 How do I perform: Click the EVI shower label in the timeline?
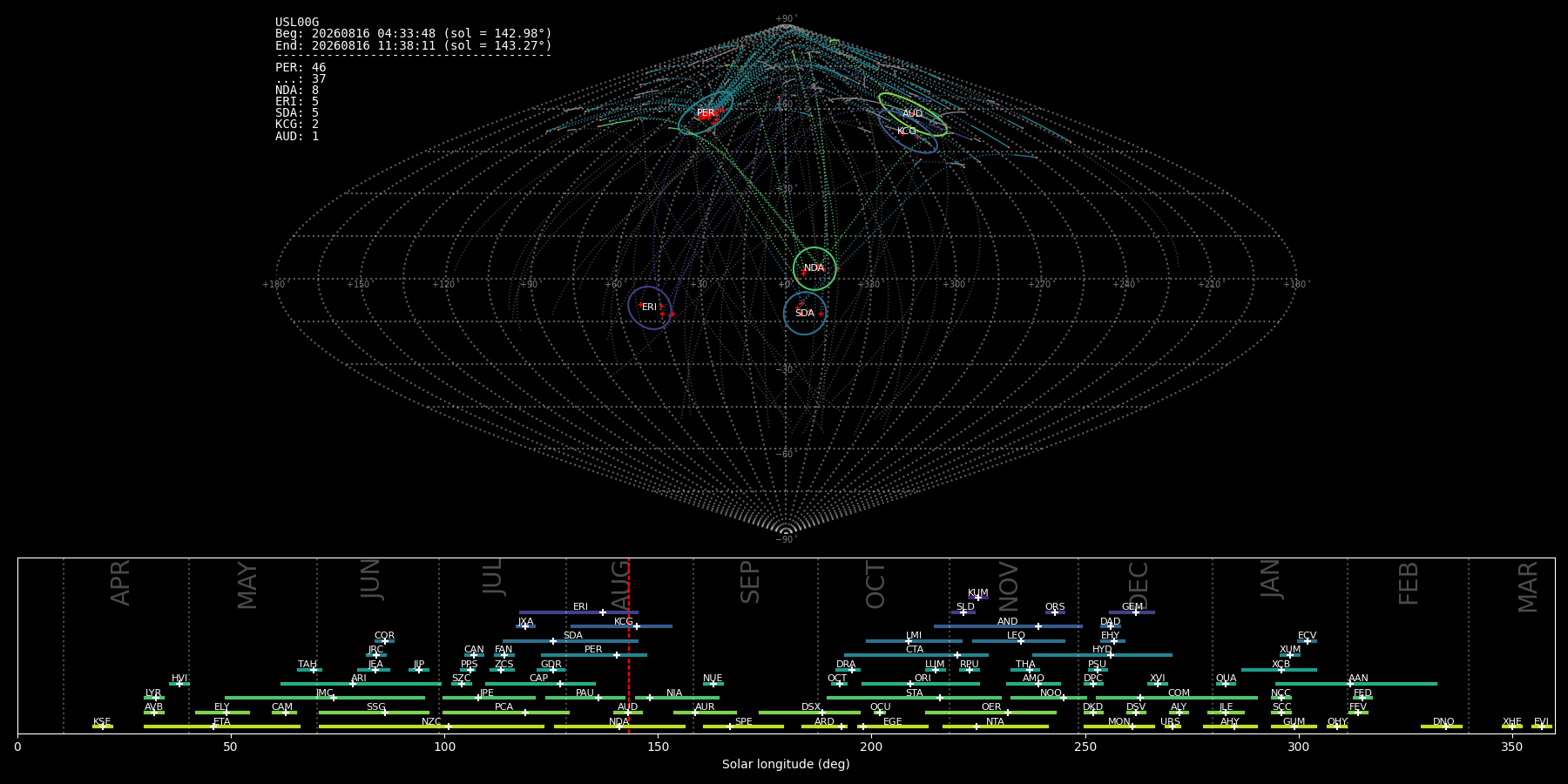pyautogui.click(x=1541, y=722)
